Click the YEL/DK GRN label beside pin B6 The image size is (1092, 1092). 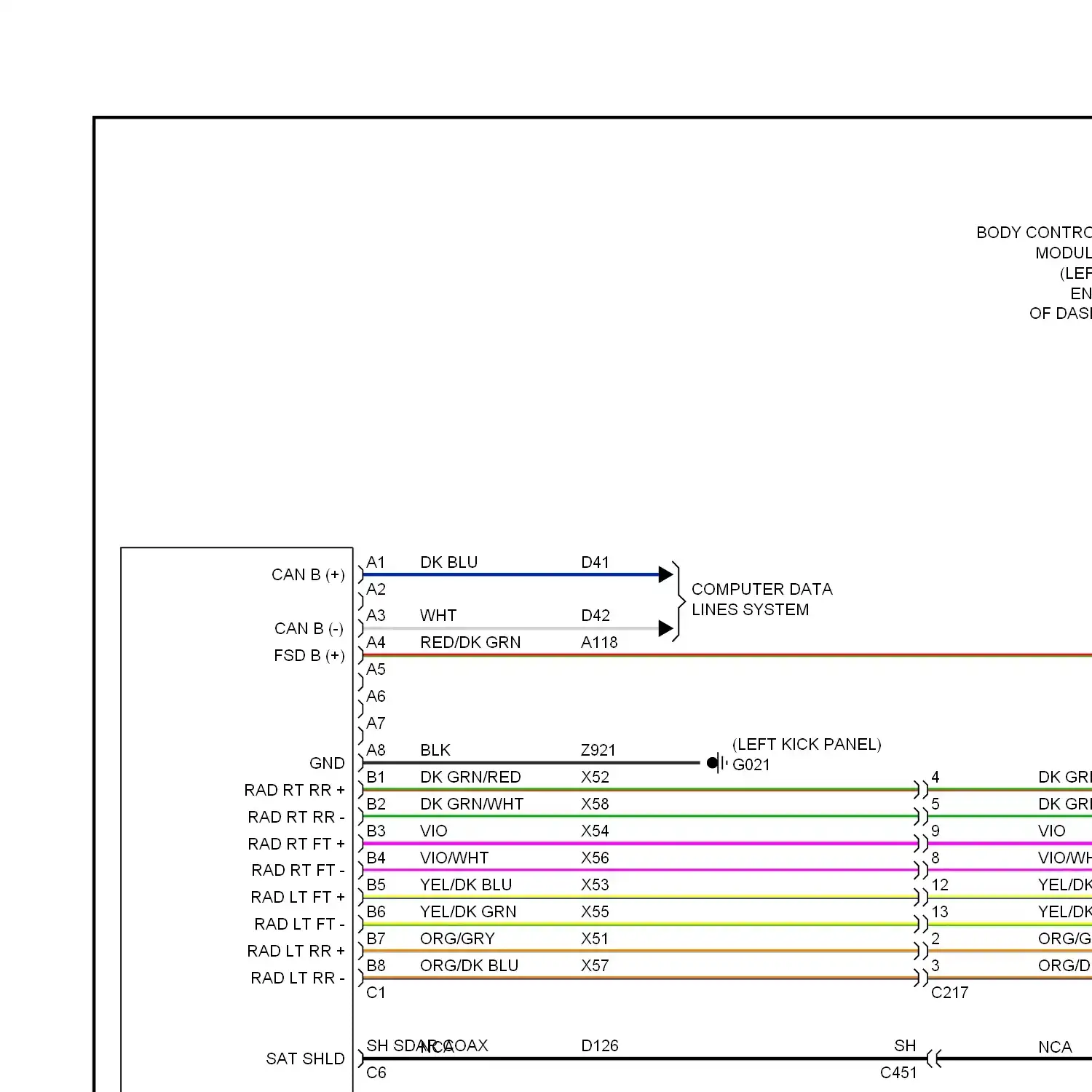(x=468, y=911)
